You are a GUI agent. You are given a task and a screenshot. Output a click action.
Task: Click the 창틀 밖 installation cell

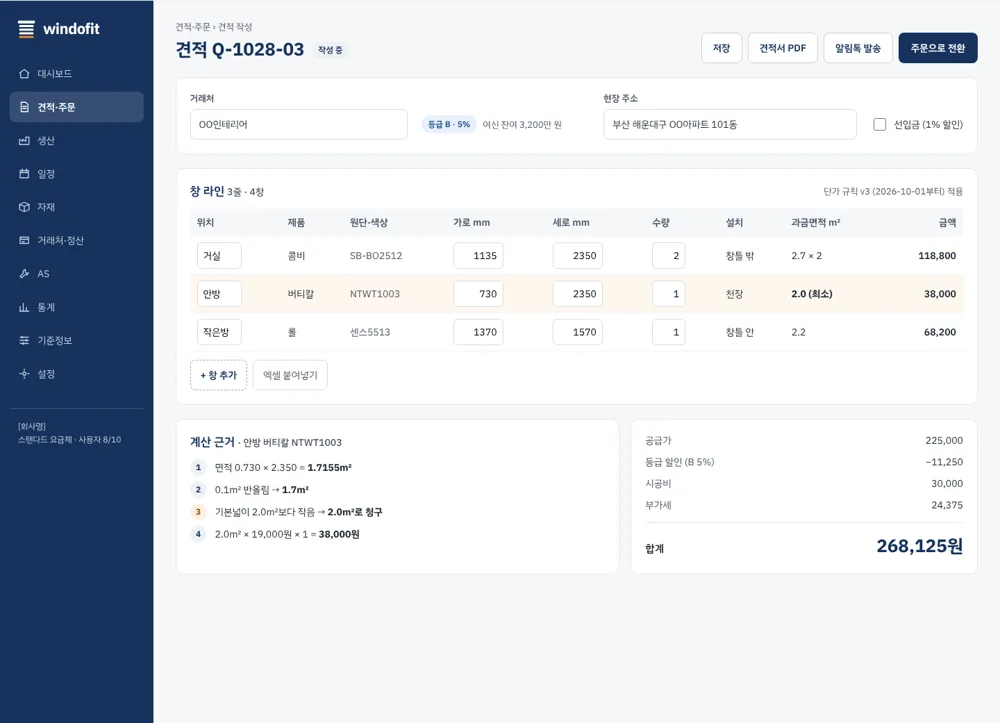tap(740, 256)
